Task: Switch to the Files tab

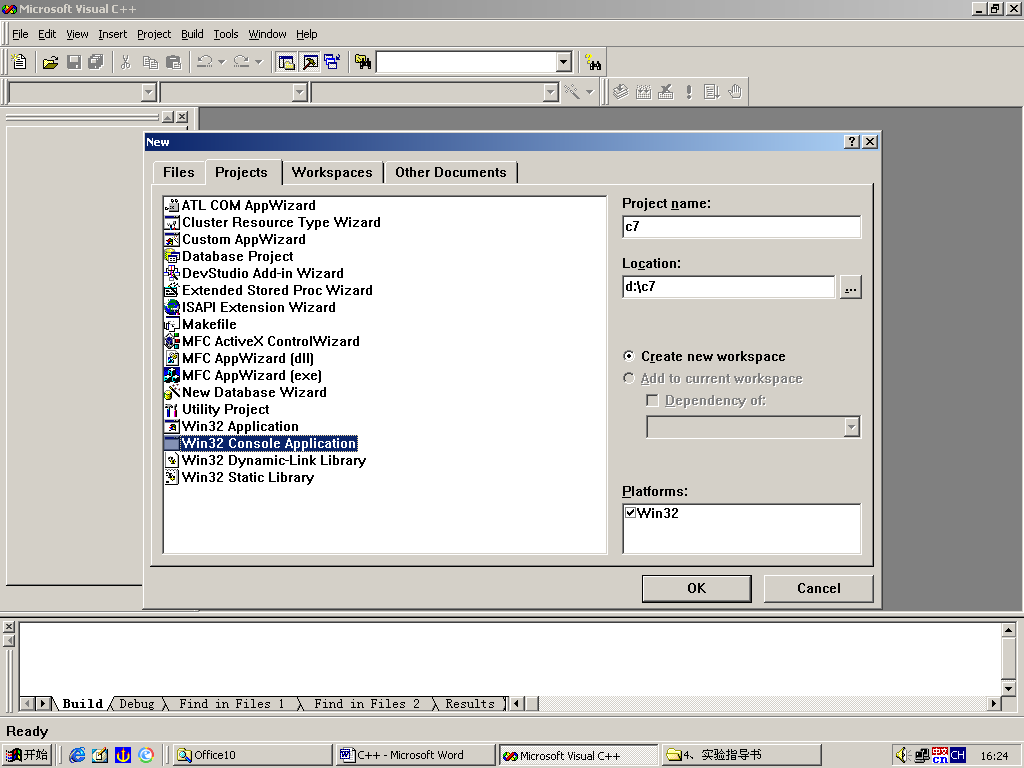Action: [178, 172]
